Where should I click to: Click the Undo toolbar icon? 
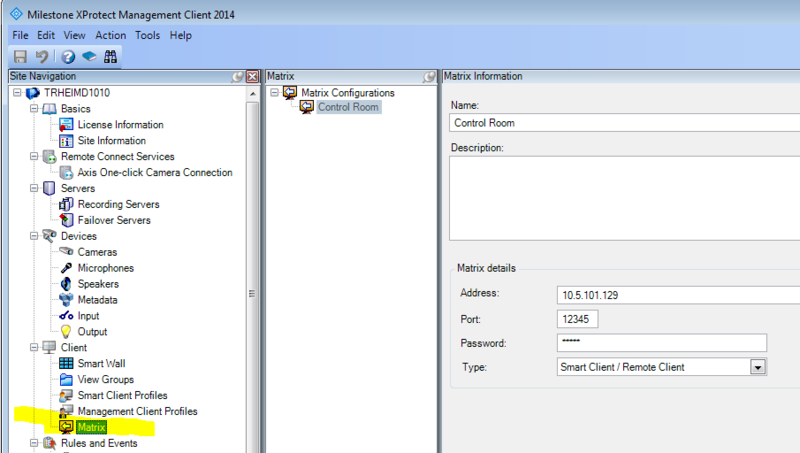[x=42, y=57]
